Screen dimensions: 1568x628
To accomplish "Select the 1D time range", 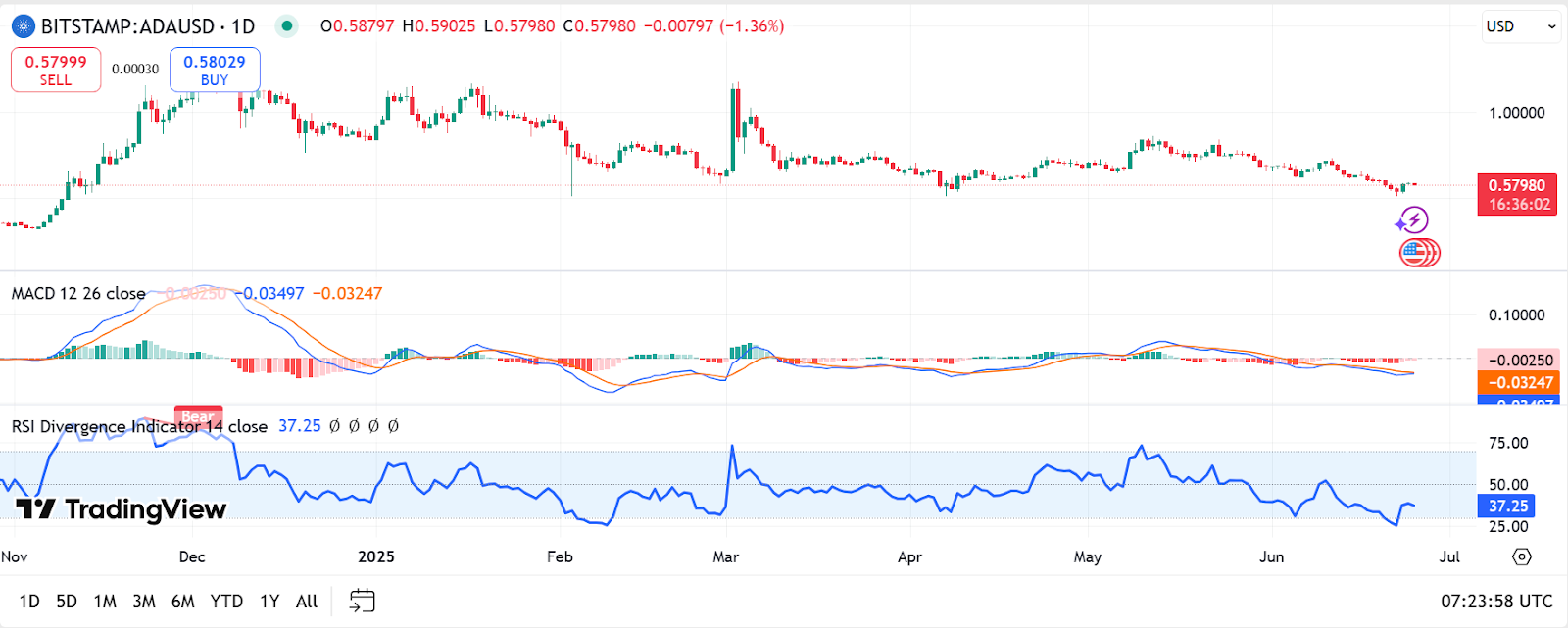I will [29, 602].
